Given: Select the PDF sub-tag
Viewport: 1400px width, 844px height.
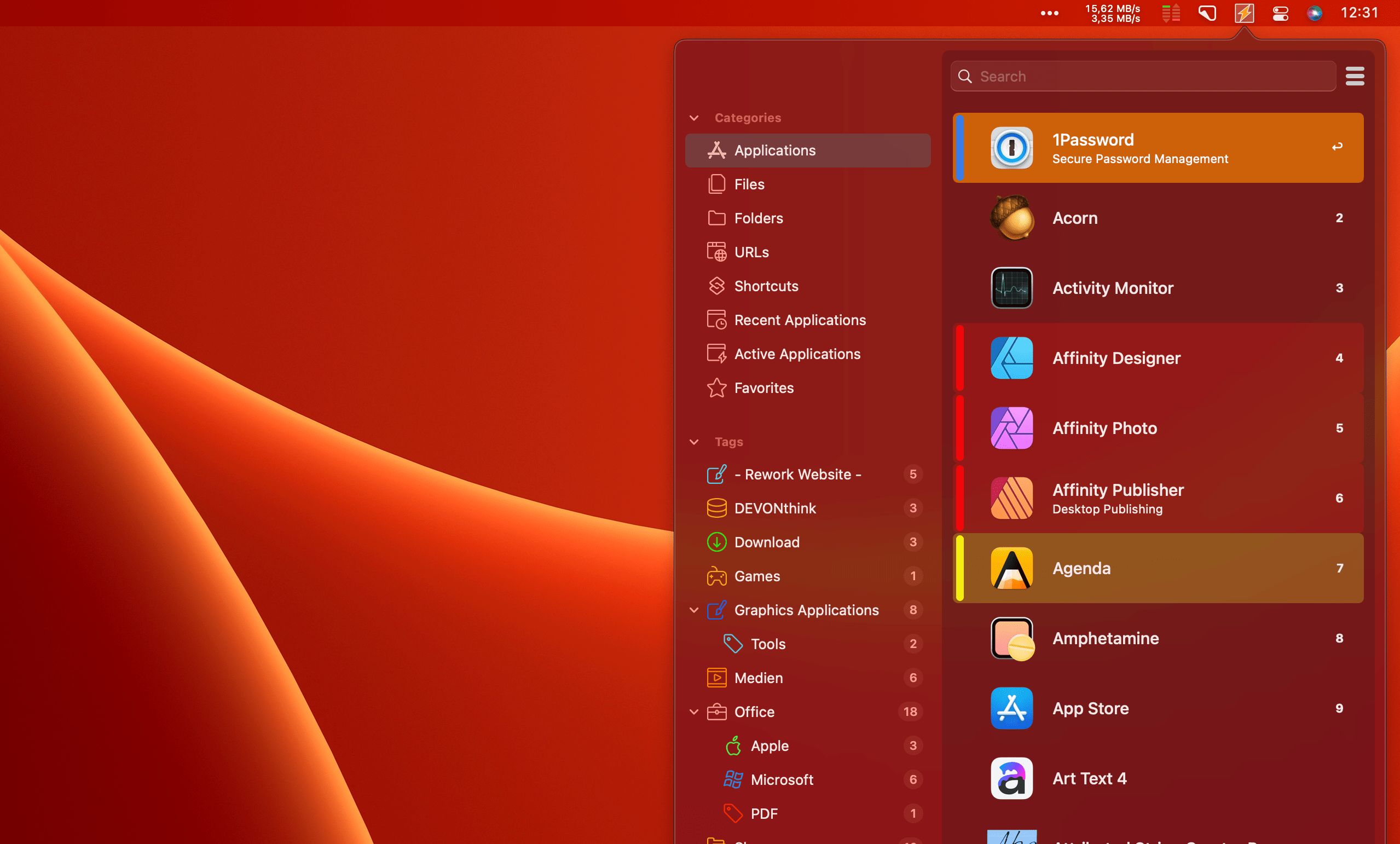Looking at the screenshot, I should click(x=807, y=813).
